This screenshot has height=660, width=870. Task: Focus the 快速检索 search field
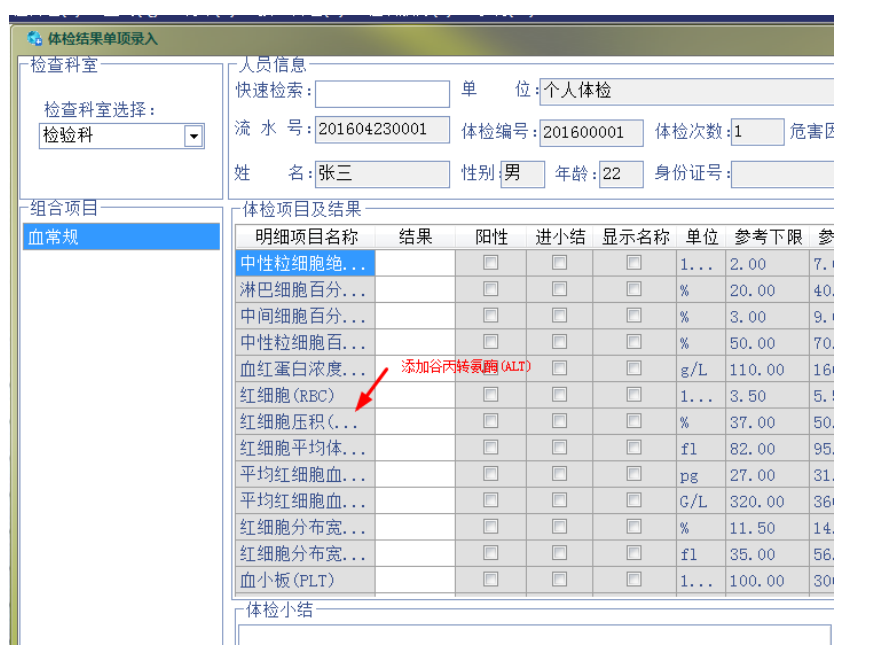click(x=382, y=93)
